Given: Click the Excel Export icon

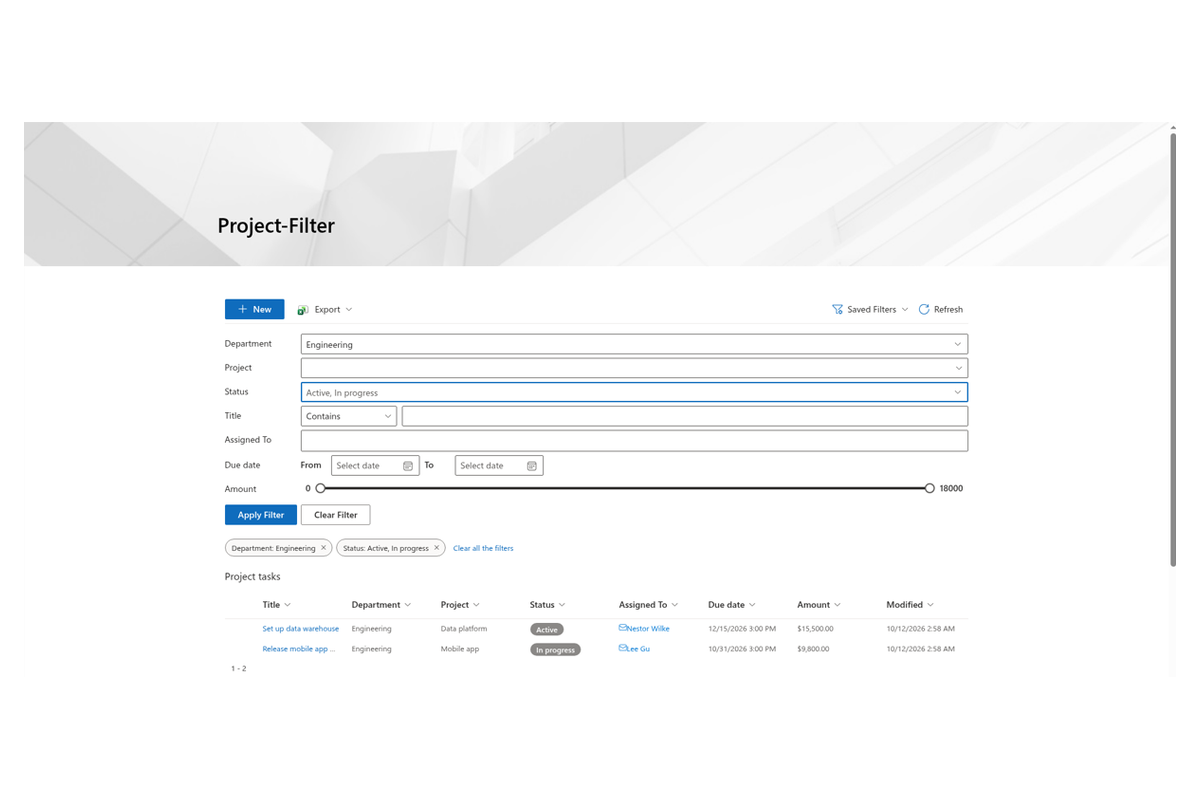Looking at the screenshot, I should click(303, 310).
